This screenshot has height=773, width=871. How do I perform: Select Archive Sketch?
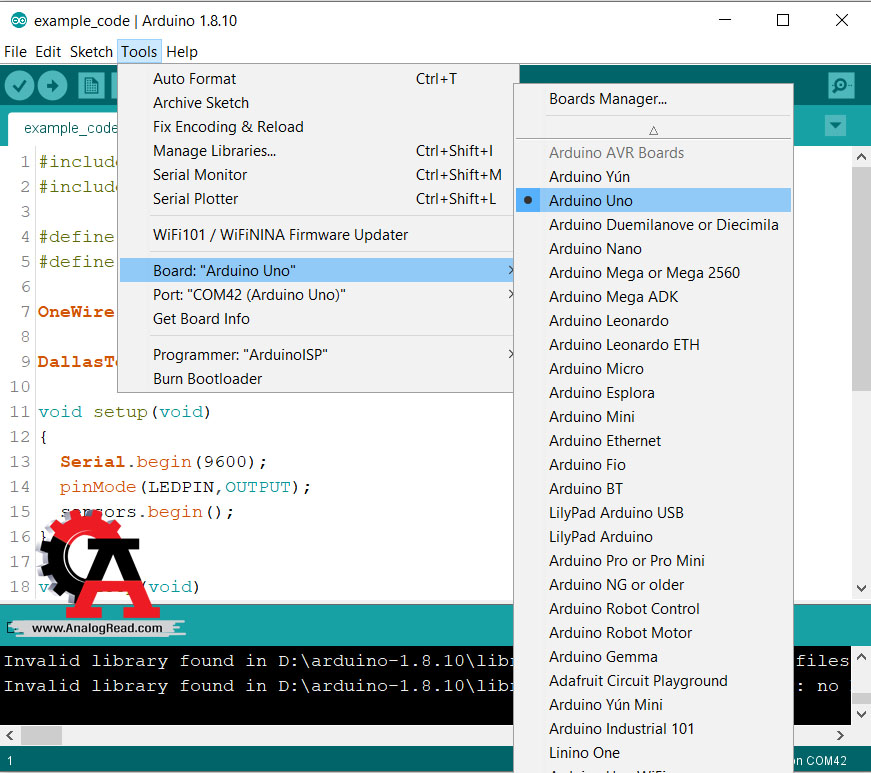(316, 103)
